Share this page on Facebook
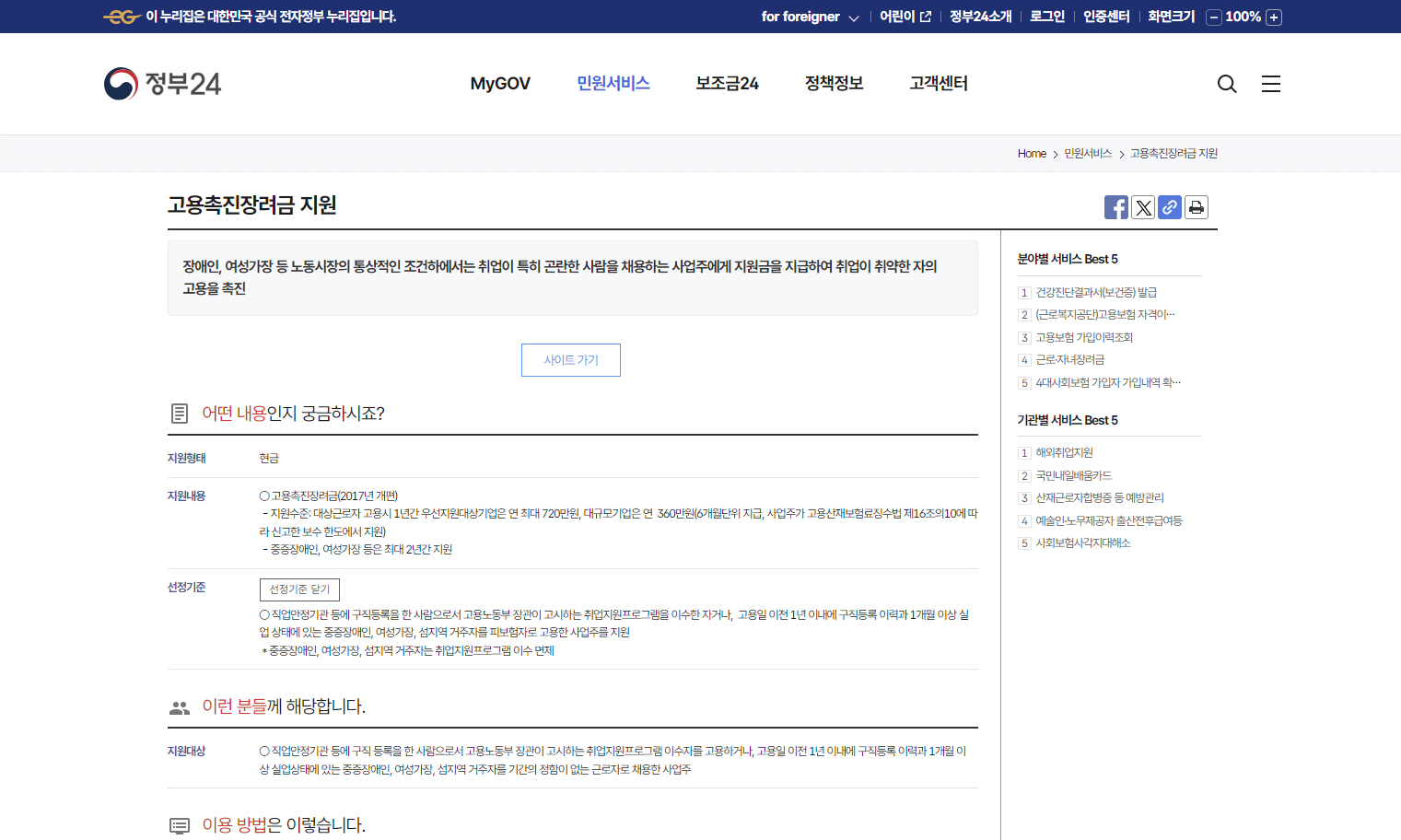The height and width of the screenshot is (840, 1401). tap(1115, 206)
